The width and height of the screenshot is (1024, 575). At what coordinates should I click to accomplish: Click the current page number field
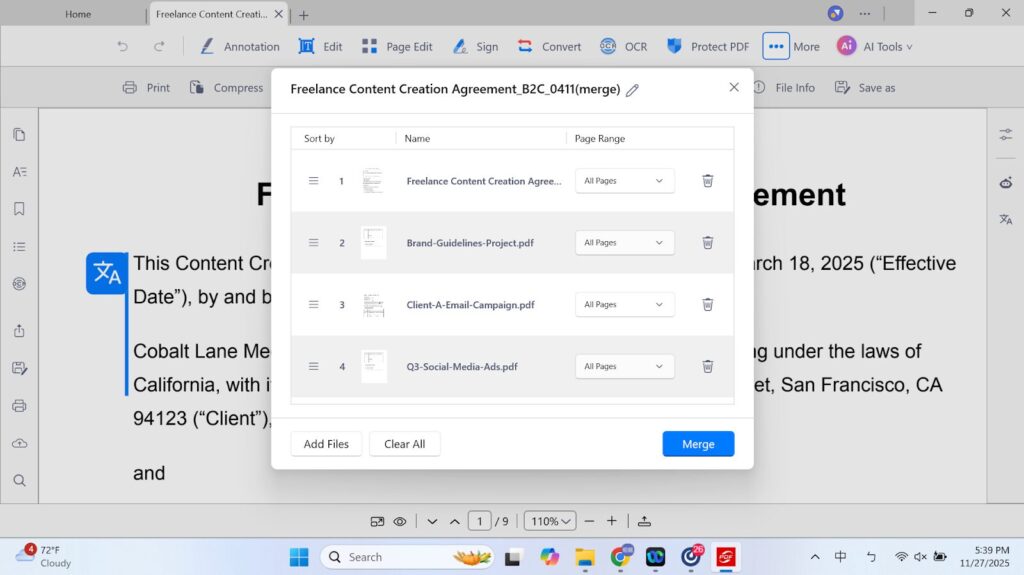[480, 521]
